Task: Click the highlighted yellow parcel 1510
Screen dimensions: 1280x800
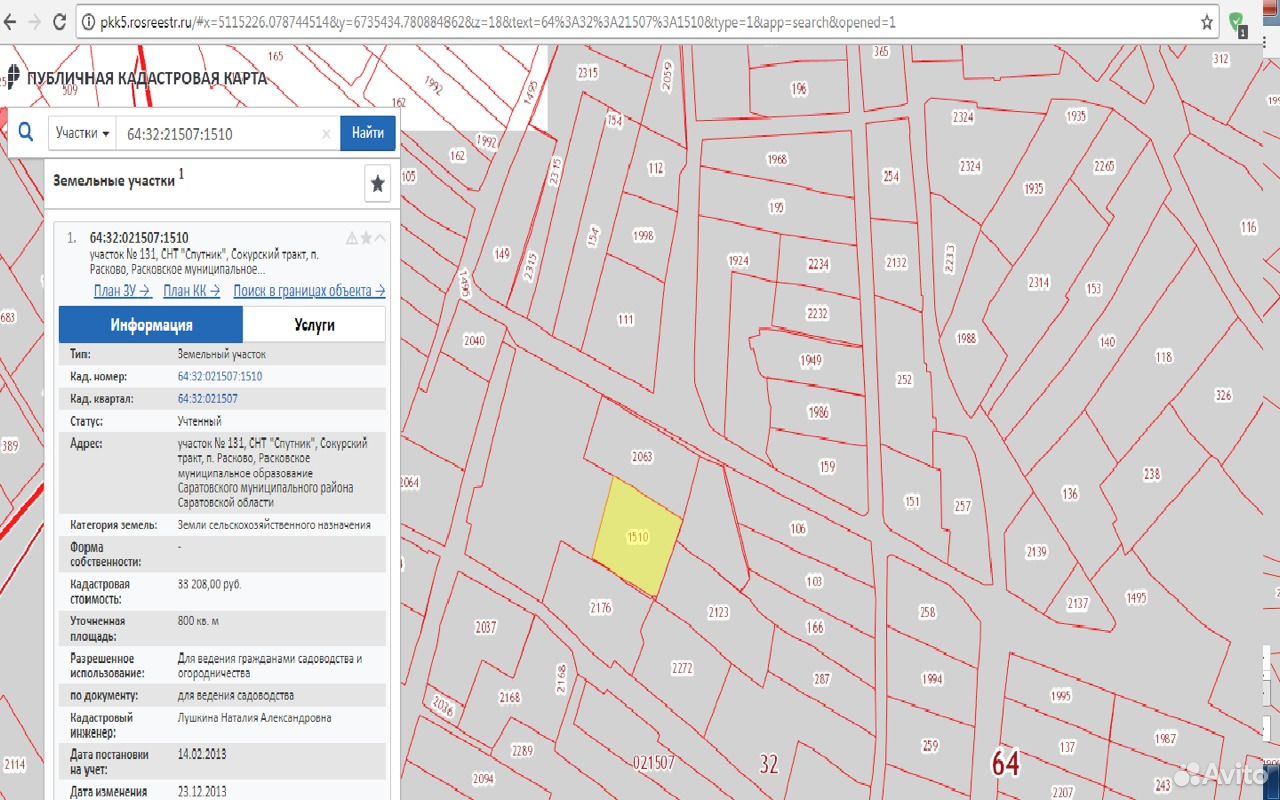Action: pos(637,537)
